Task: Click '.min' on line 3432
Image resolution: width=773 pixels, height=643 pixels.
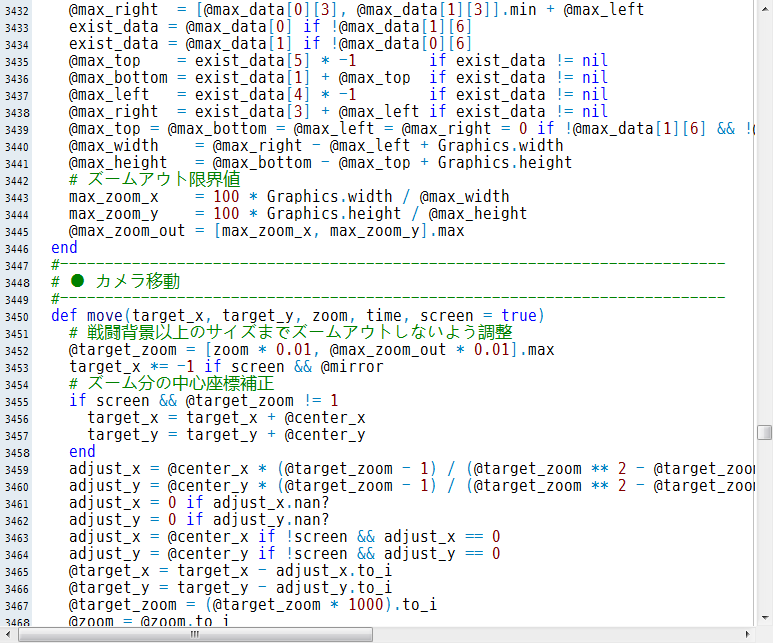Action: point(518,9)
